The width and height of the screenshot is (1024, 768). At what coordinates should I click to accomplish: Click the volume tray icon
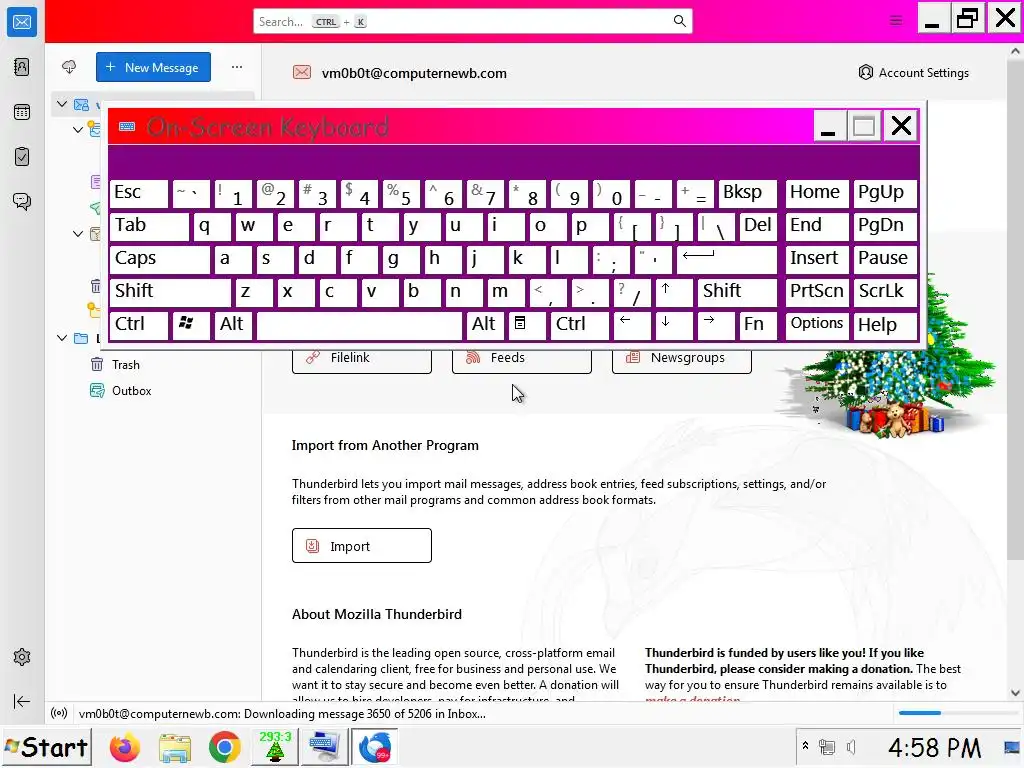pyautogui.click(x=851, y=746)
